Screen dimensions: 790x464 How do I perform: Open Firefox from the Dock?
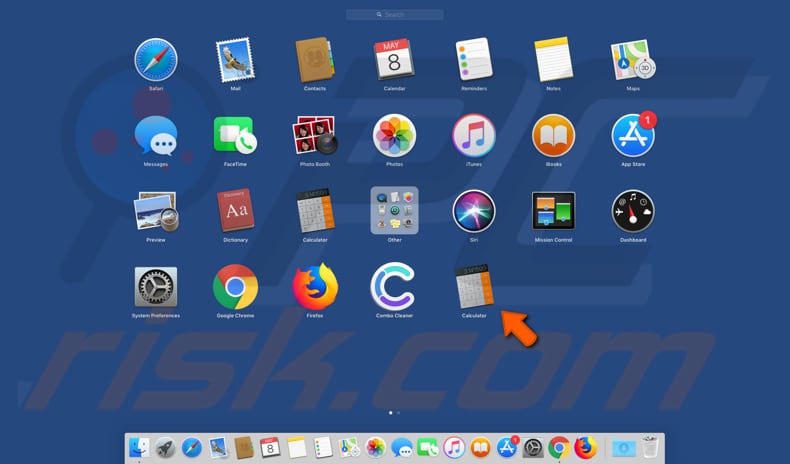click(585, 447)
